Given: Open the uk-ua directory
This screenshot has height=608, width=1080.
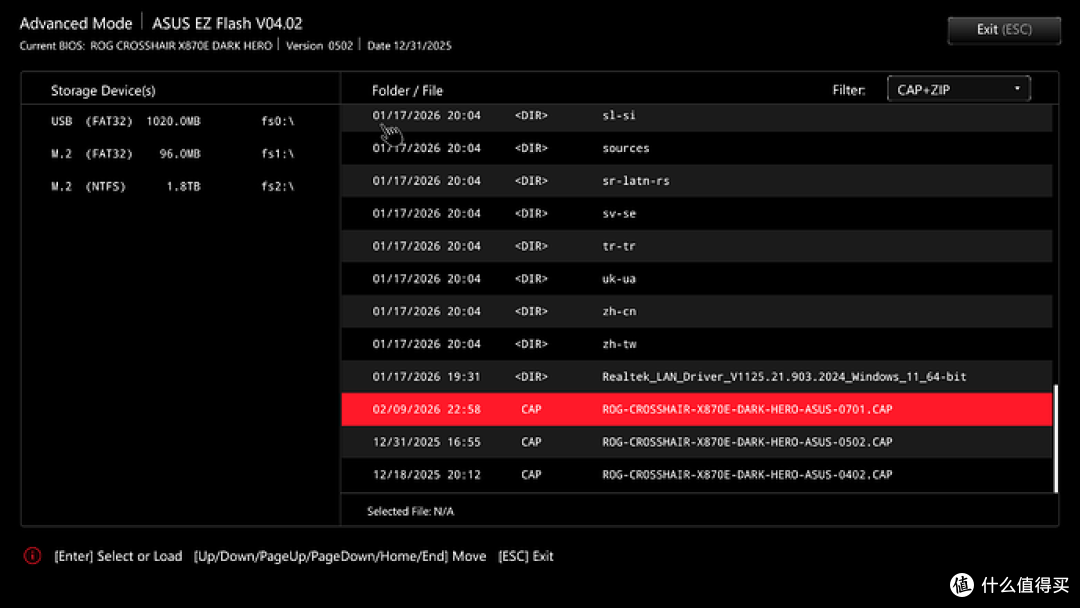Looking at the screenshot, I should [x=696, y=279].
